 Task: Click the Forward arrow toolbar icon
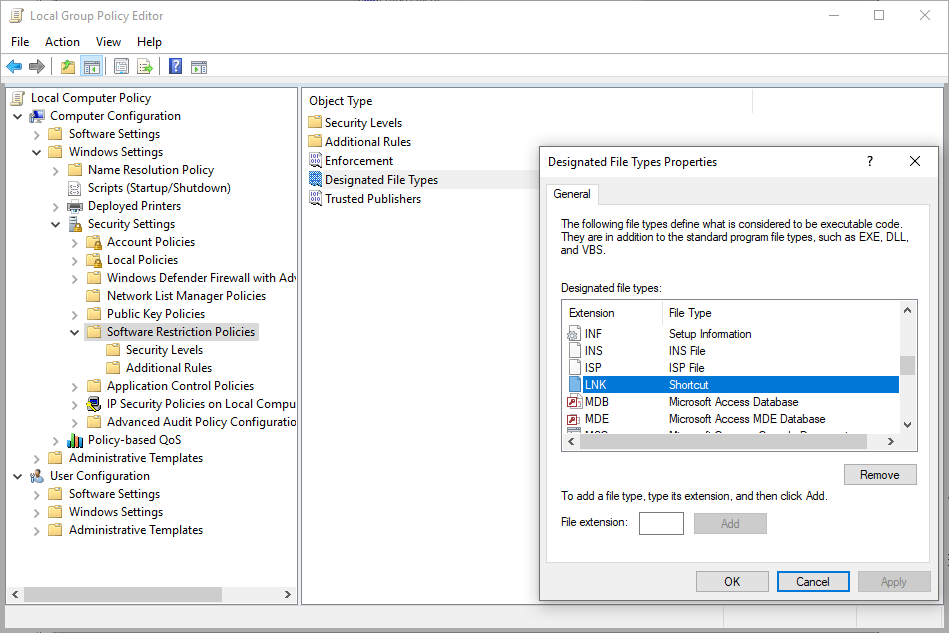37,67
